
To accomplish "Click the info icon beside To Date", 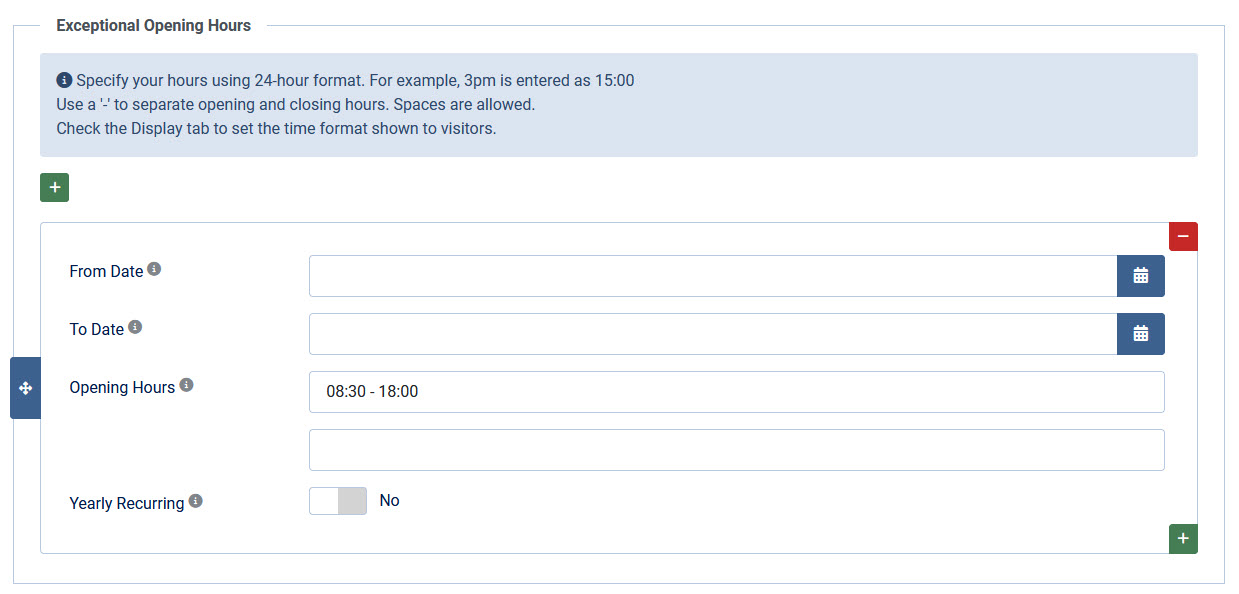I will click(x=135, y=327).
